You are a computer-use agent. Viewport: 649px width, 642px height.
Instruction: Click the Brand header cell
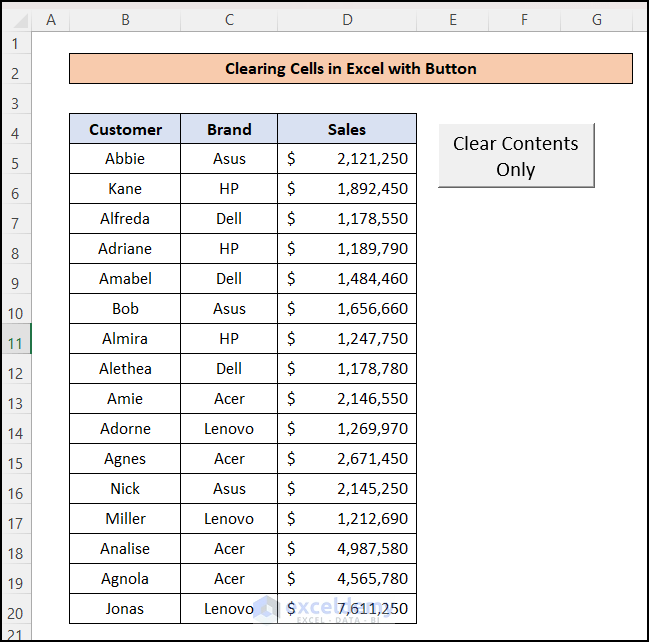[229, 129]
